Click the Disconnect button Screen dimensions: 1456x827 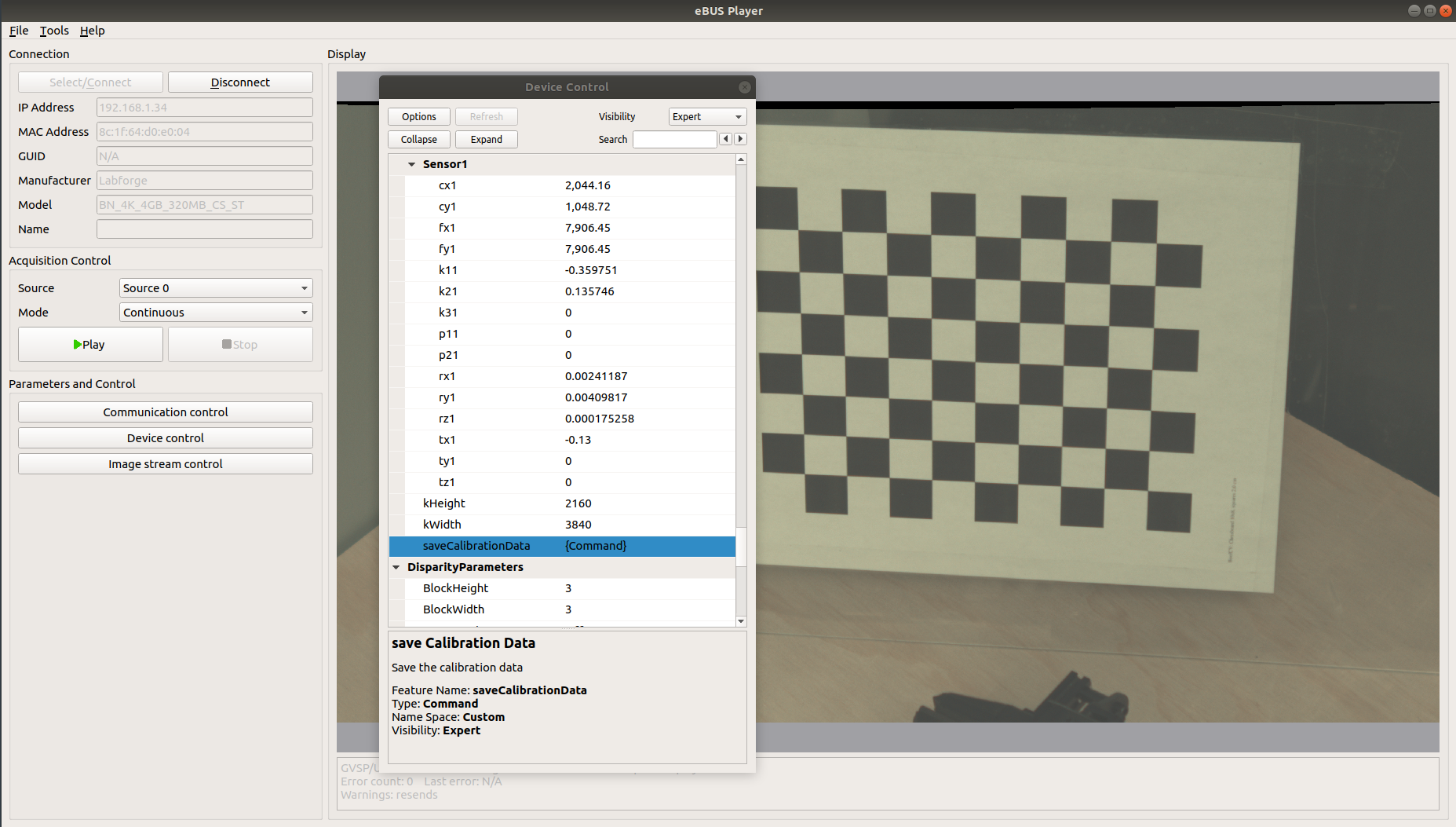(240, 82)
